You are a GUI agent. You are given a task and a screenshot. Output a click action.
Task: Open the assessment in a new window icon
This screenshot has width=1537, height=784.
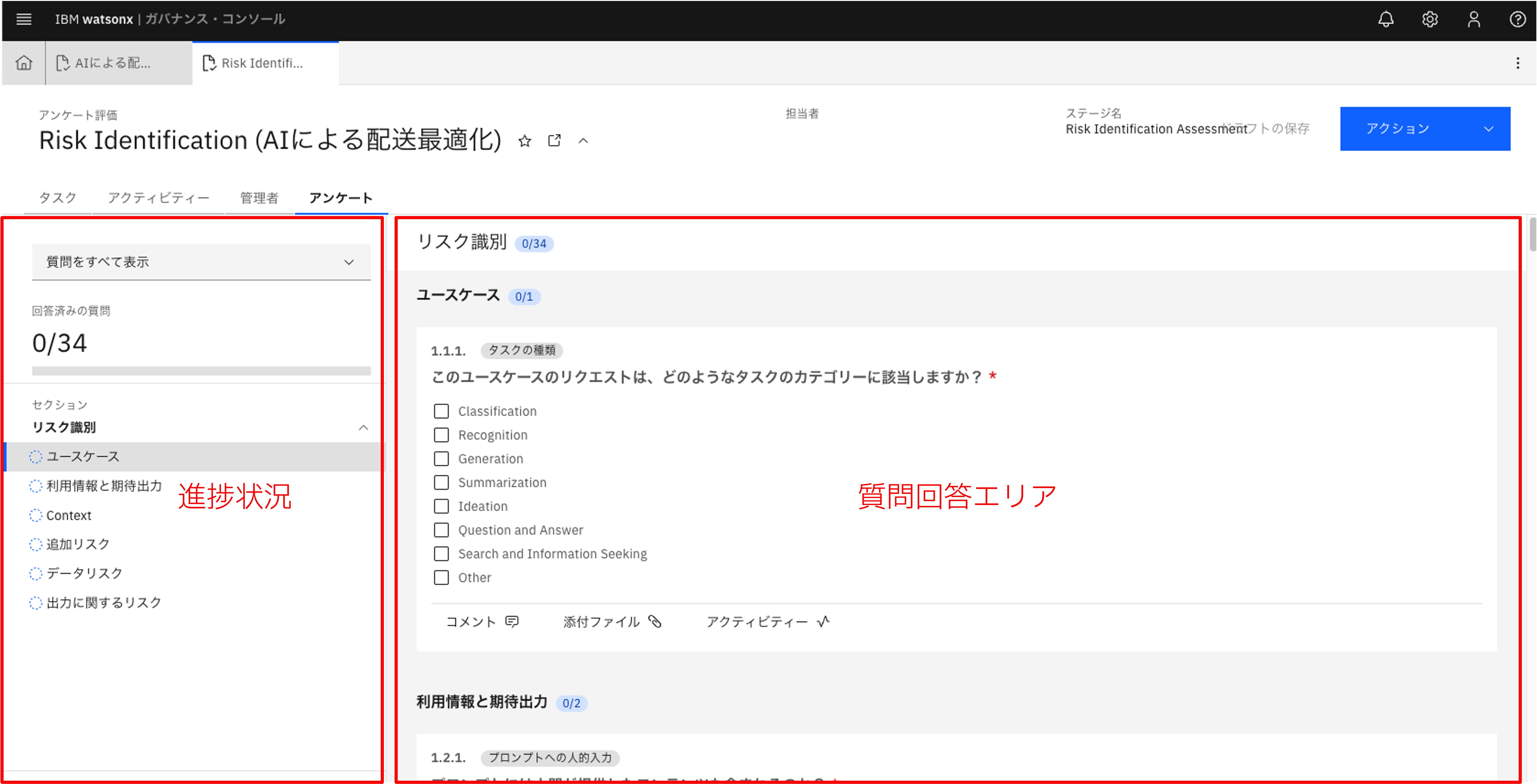pos(554,141)
